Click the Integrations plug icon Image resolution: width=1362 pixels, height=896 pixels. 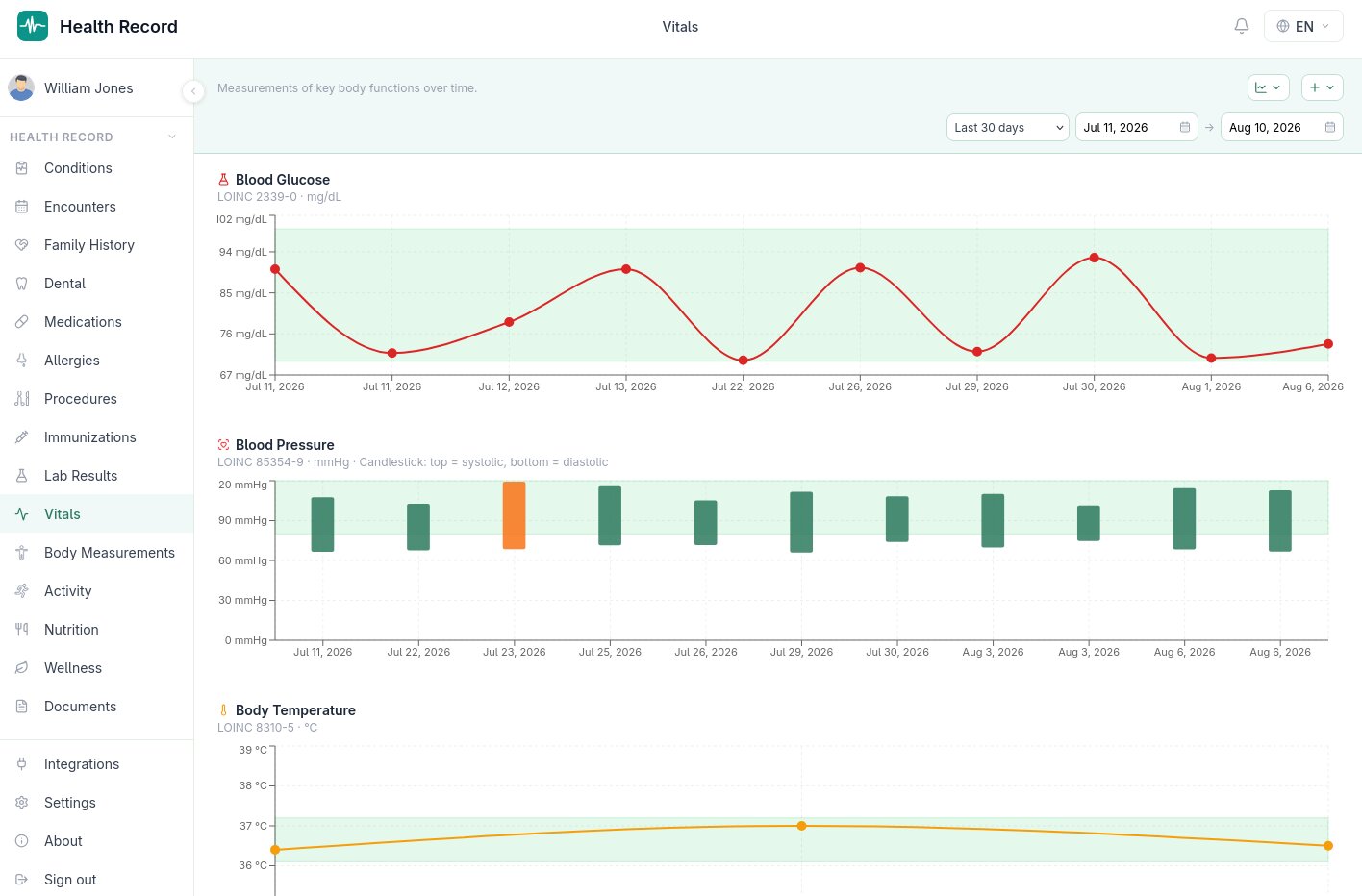[x=22, y=764]
